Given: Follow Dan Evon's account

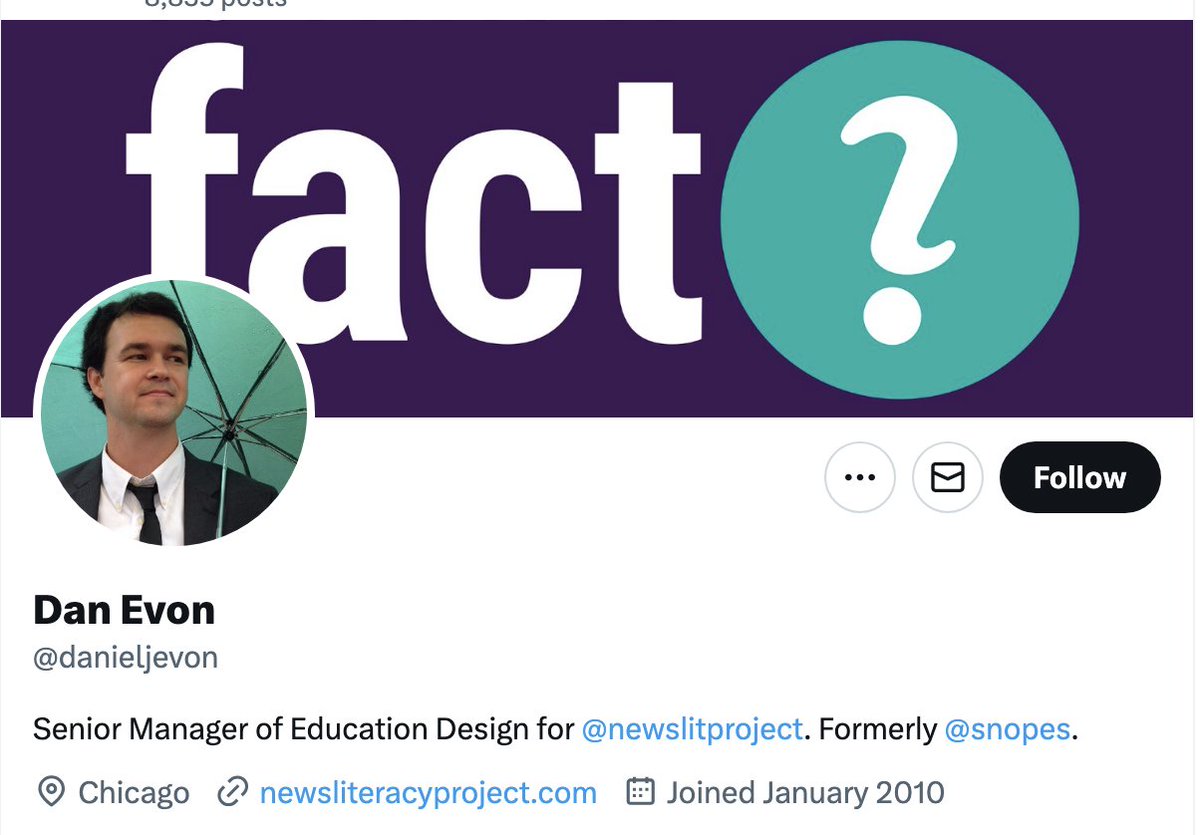Looking at the screenshot, I should click(x=1079, y=478).
